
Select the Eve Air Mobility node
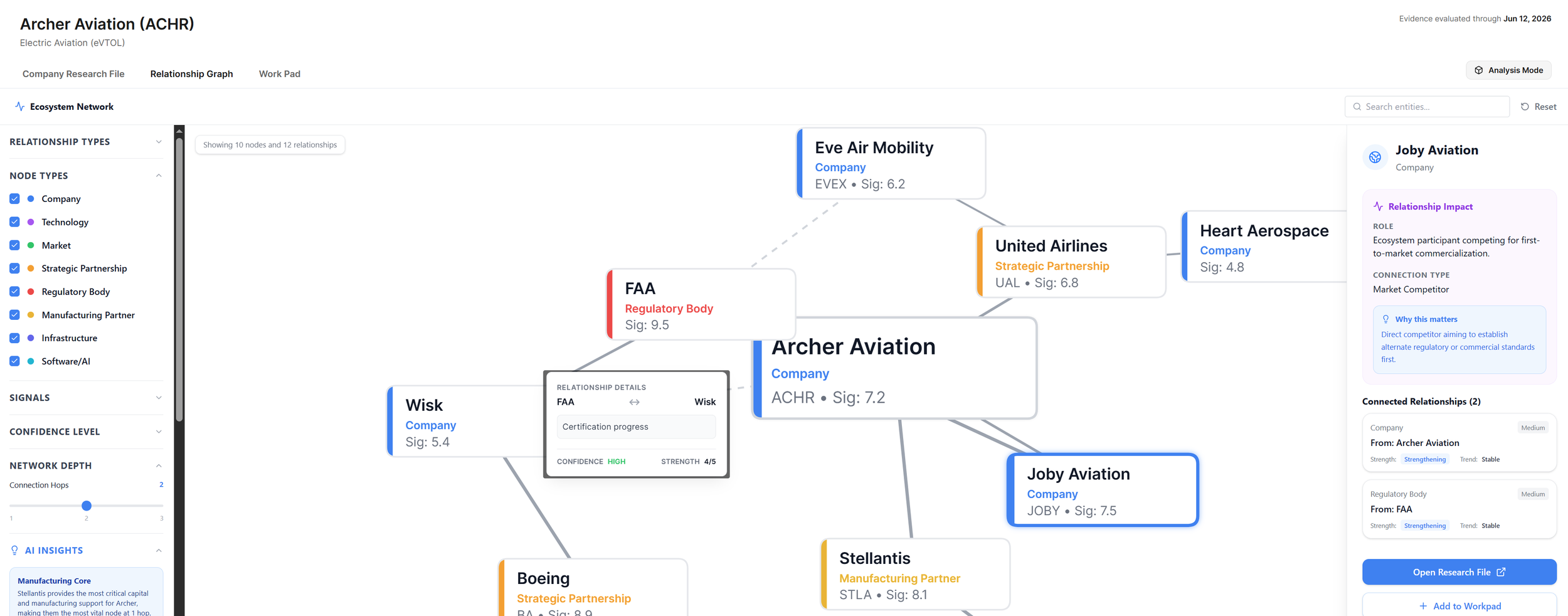[891, 164]
